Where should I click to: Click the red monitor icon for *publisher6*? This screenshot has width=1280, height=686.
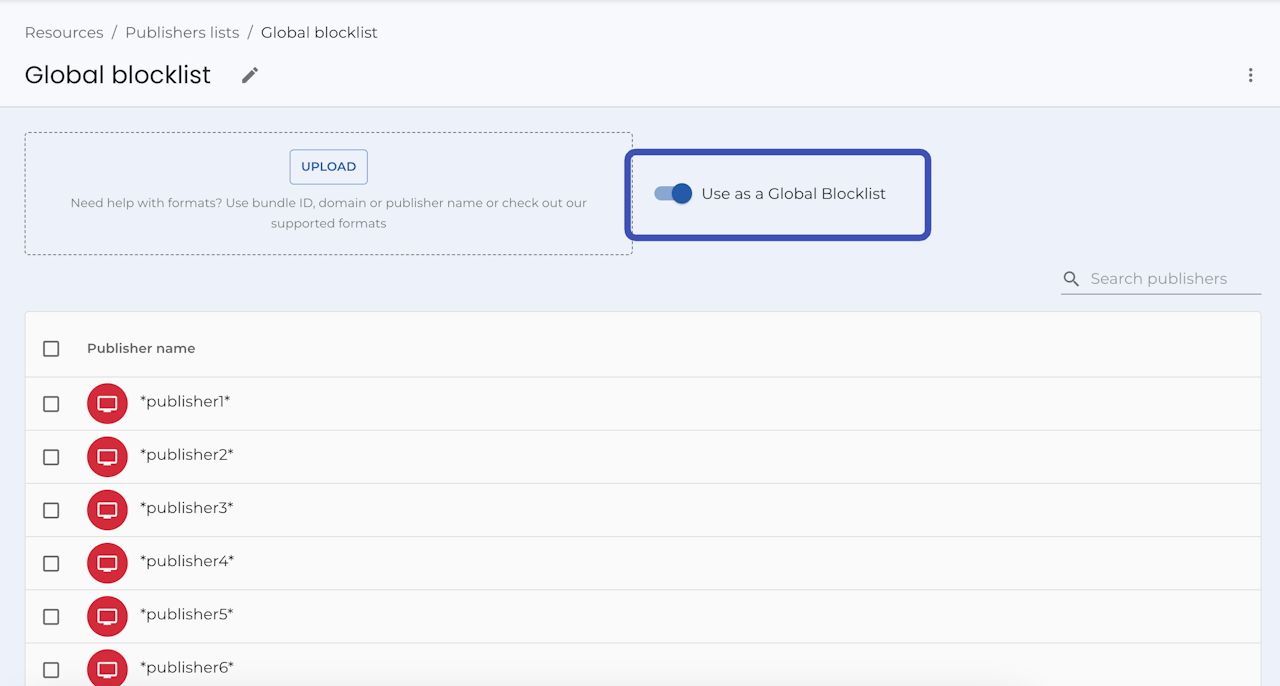107,669
